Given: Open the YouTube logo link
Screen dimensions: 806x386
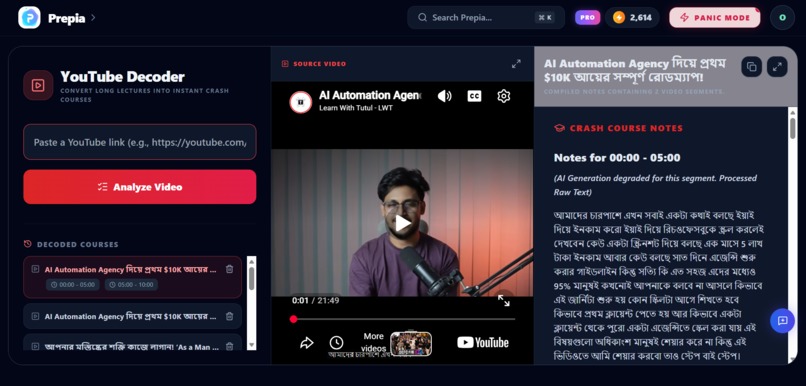Looking at the screenshot, I should 483,342.
